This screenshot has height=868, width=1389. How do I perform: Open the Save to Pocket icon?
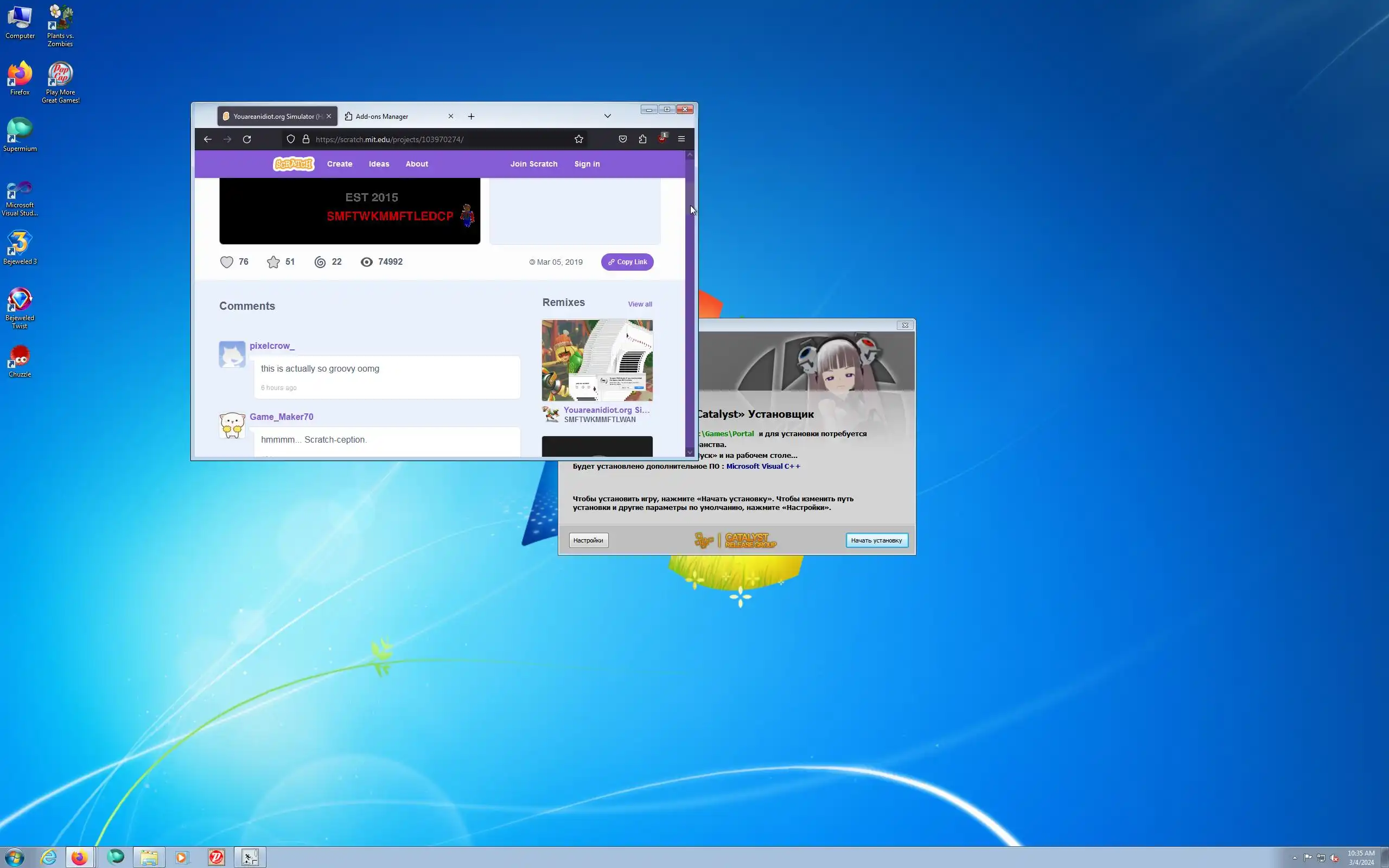(x=623, y=139)
